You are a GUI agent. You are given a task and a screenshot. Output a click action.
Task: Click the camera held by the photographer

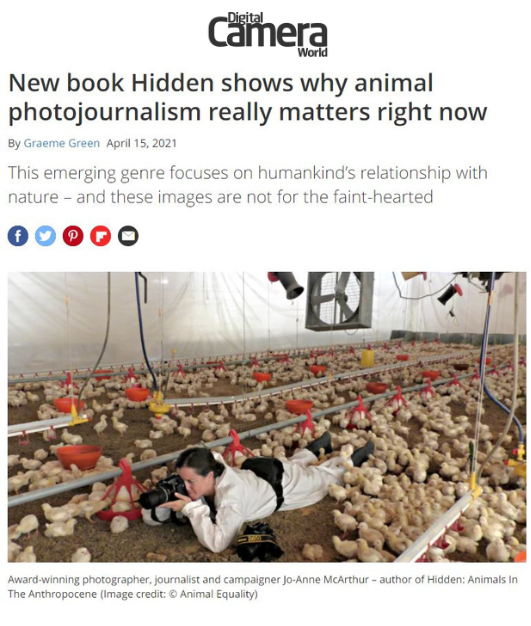click(164, 493)
